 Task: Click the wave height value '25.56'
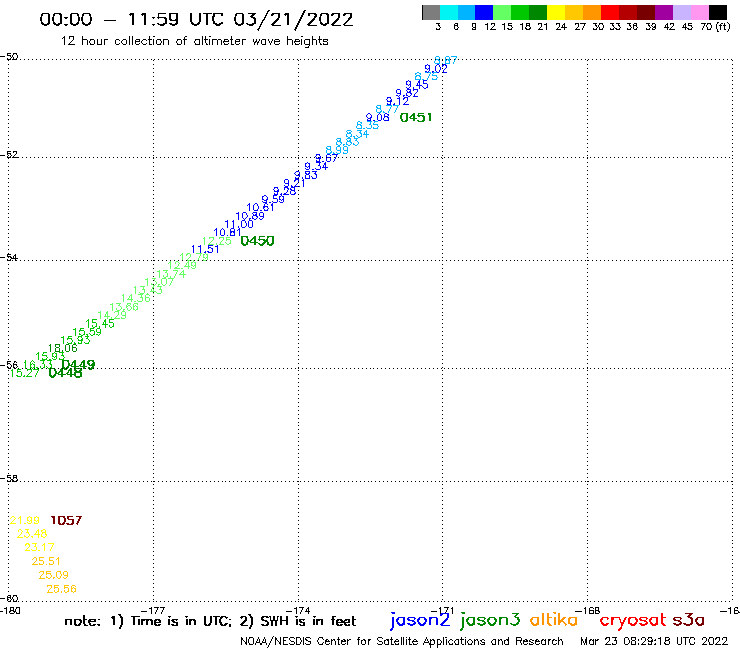(x=61, y=589)
